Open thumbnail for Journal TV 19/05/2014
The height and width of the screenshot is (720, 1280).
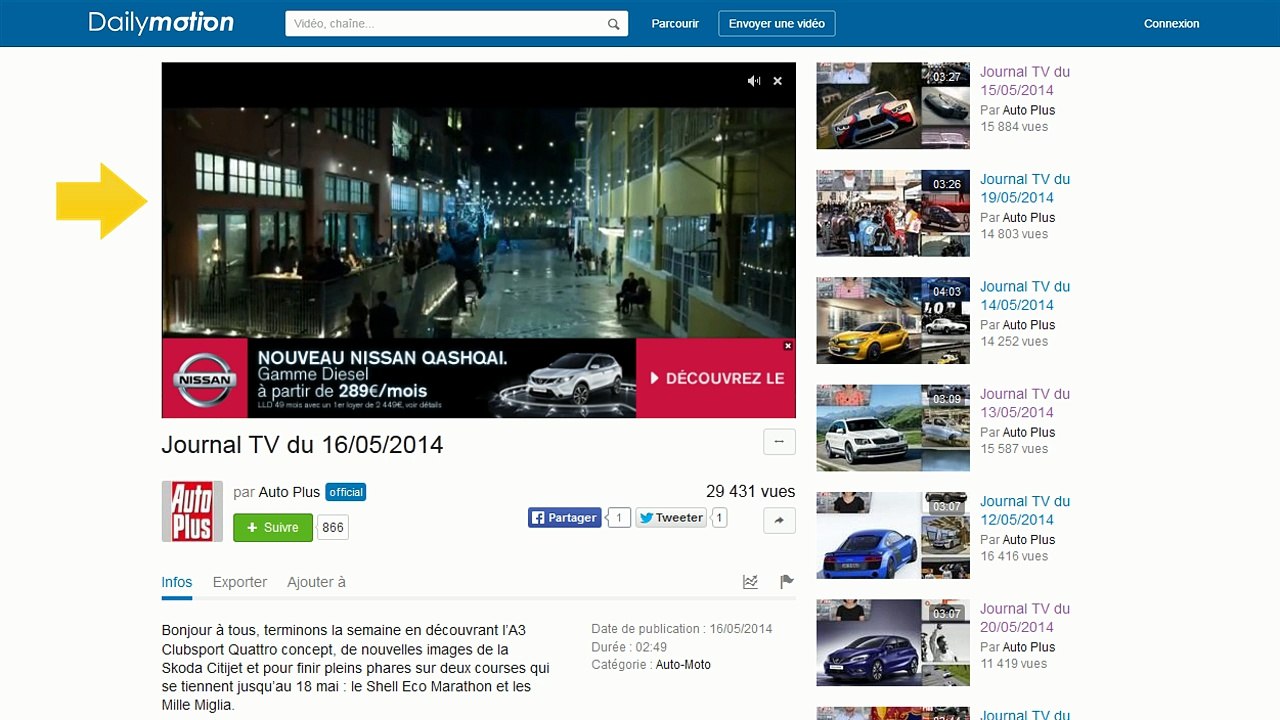click(893, 213)
